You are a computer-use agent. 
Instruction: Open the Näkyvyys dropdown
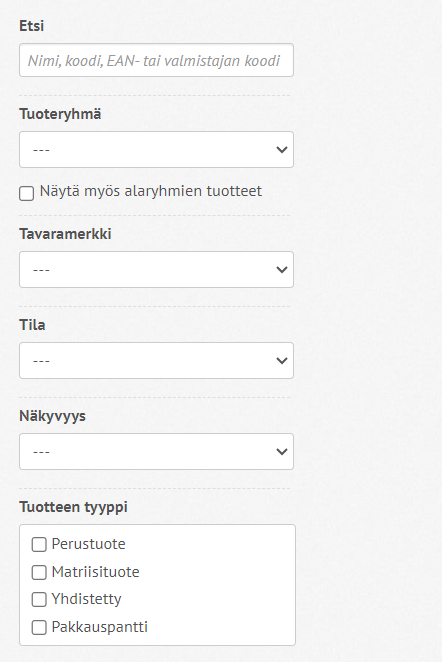point(156,451)
